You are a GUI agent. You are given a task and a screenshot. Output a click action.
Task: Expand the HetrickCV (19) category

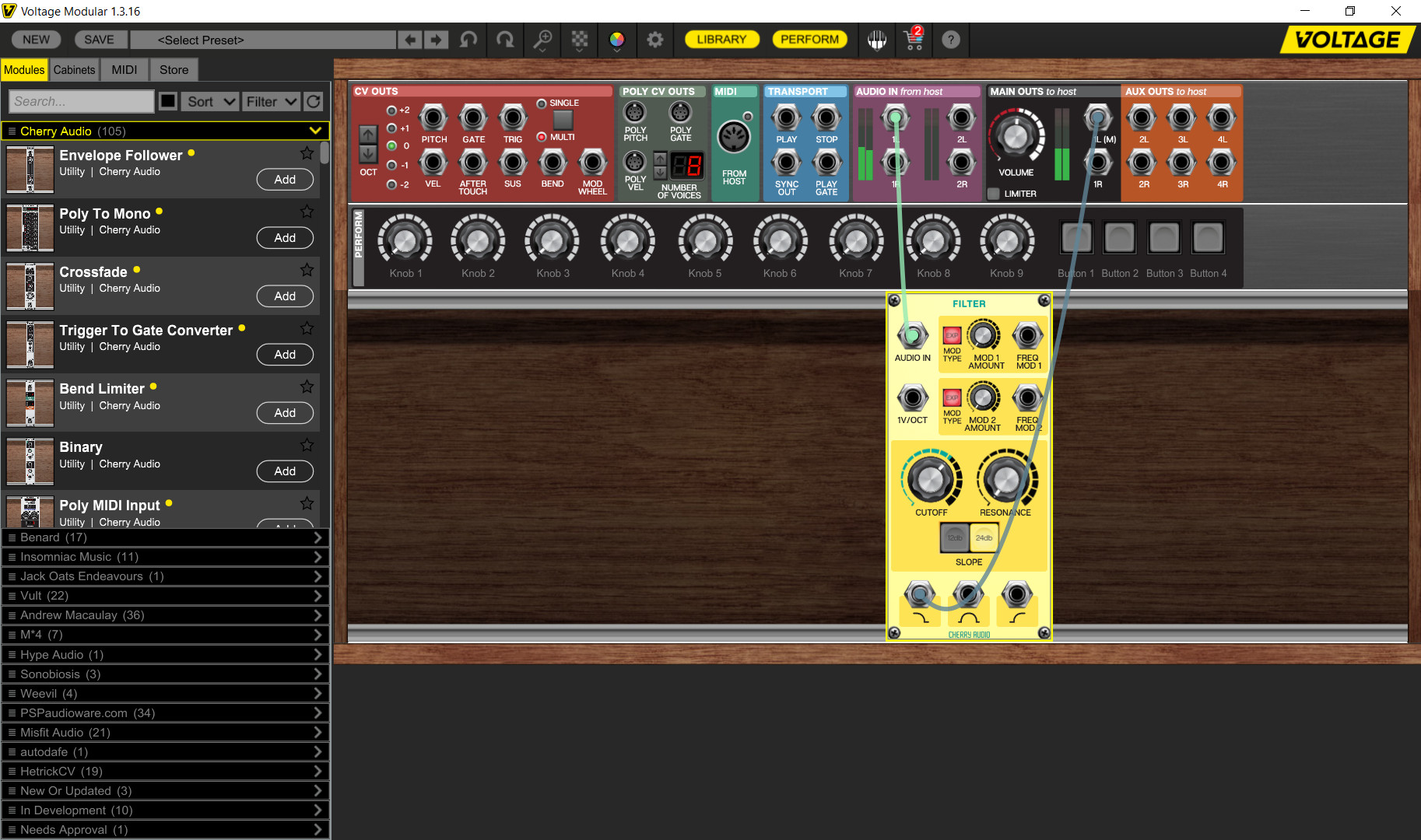165,771
